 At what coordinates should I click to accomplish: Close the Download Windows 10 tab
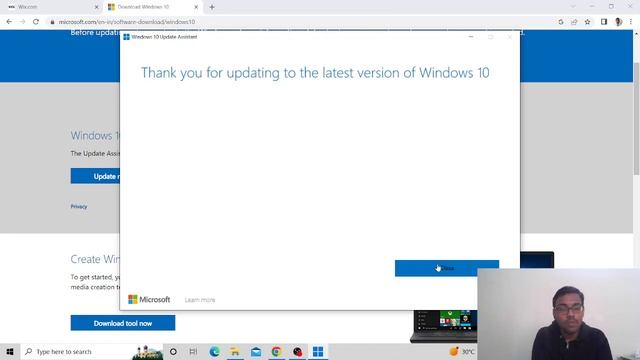196,7
